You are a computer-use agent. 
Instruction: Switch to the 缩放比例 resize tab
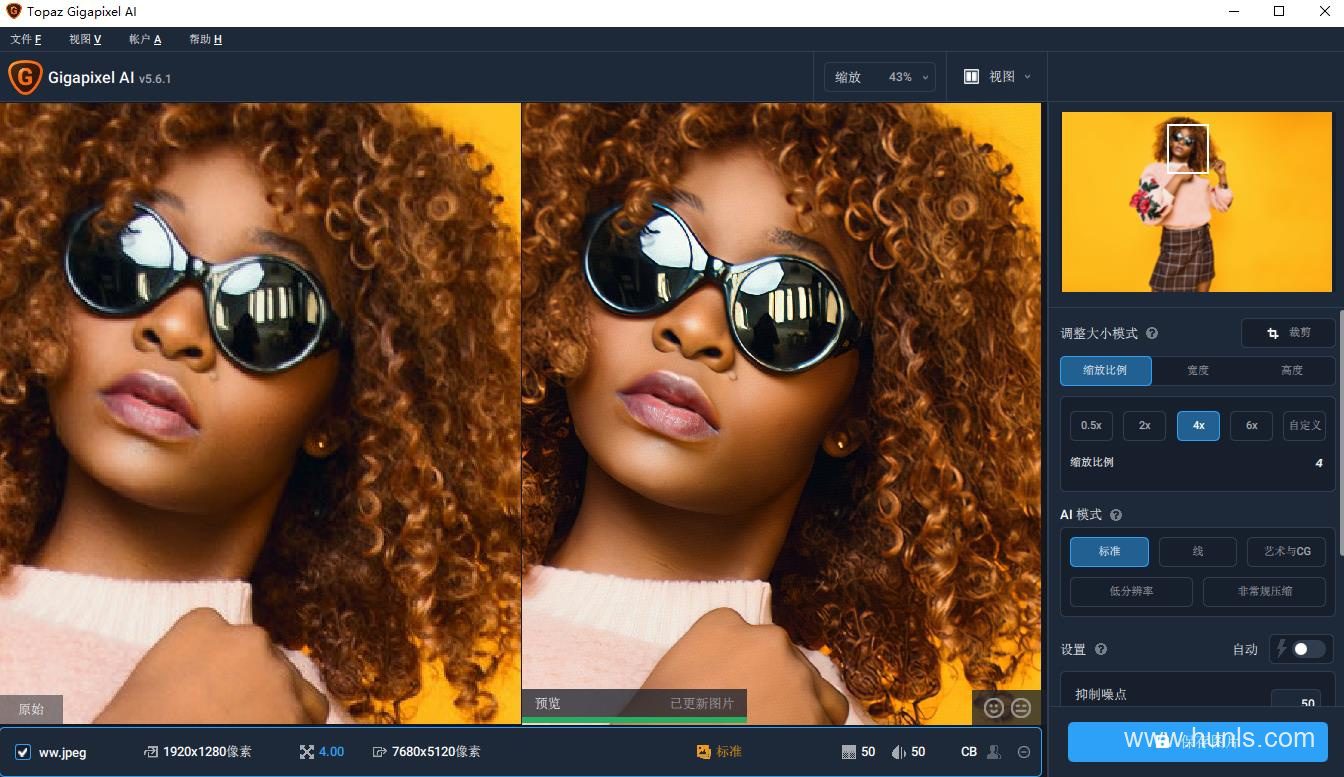point(1106,370)
